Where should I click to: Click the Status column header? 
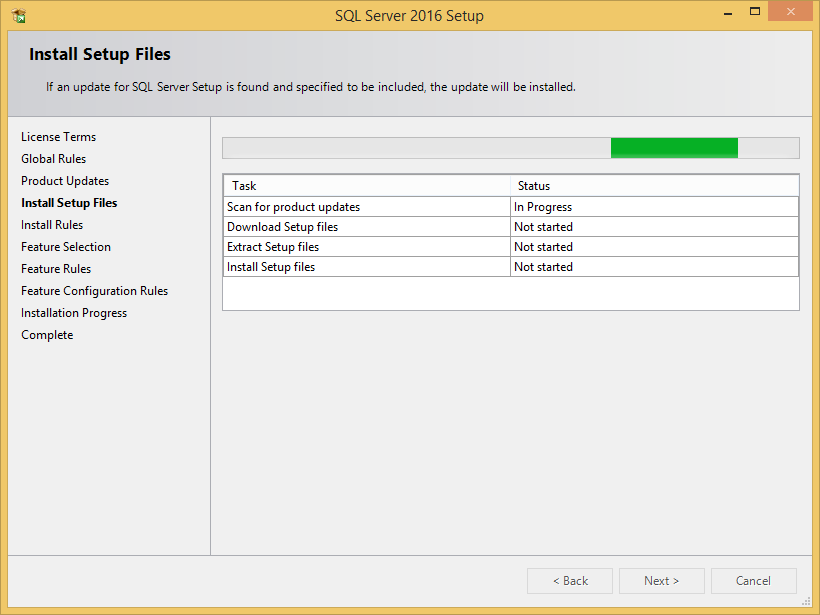(654, 186)
